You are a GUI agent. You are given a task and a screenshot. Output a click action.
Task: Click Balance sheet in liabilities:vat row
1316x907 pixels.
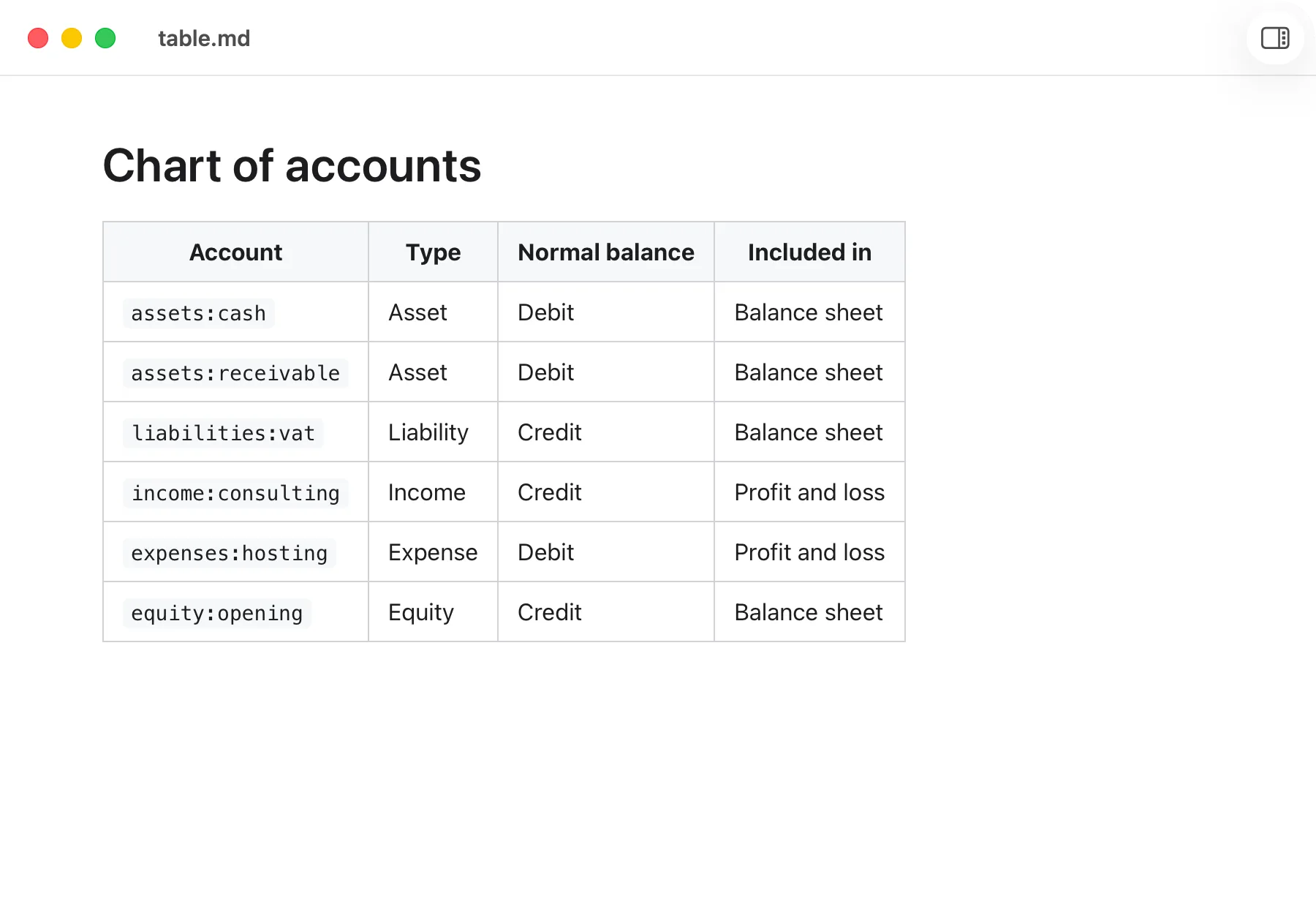point(809,432)
